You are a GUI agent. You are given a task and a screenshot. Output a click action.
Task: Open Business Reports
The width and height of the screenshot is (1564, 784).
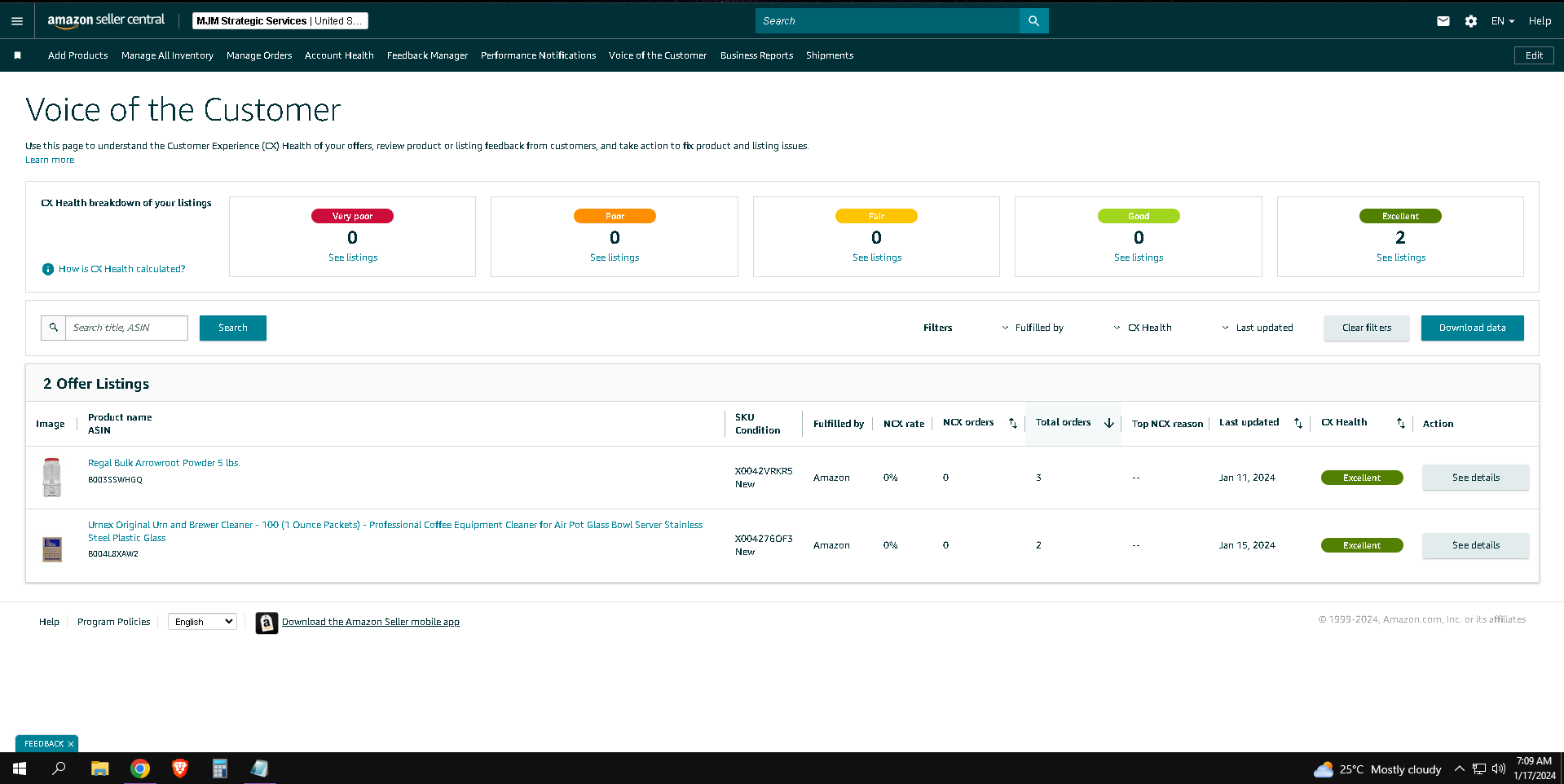(756, 55)
